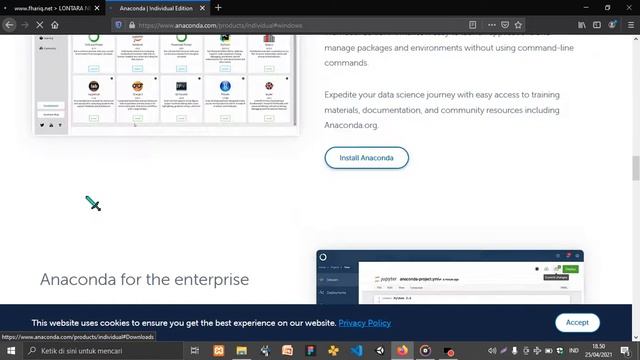Open the screen recorder taskbar icon

[449, 351]
